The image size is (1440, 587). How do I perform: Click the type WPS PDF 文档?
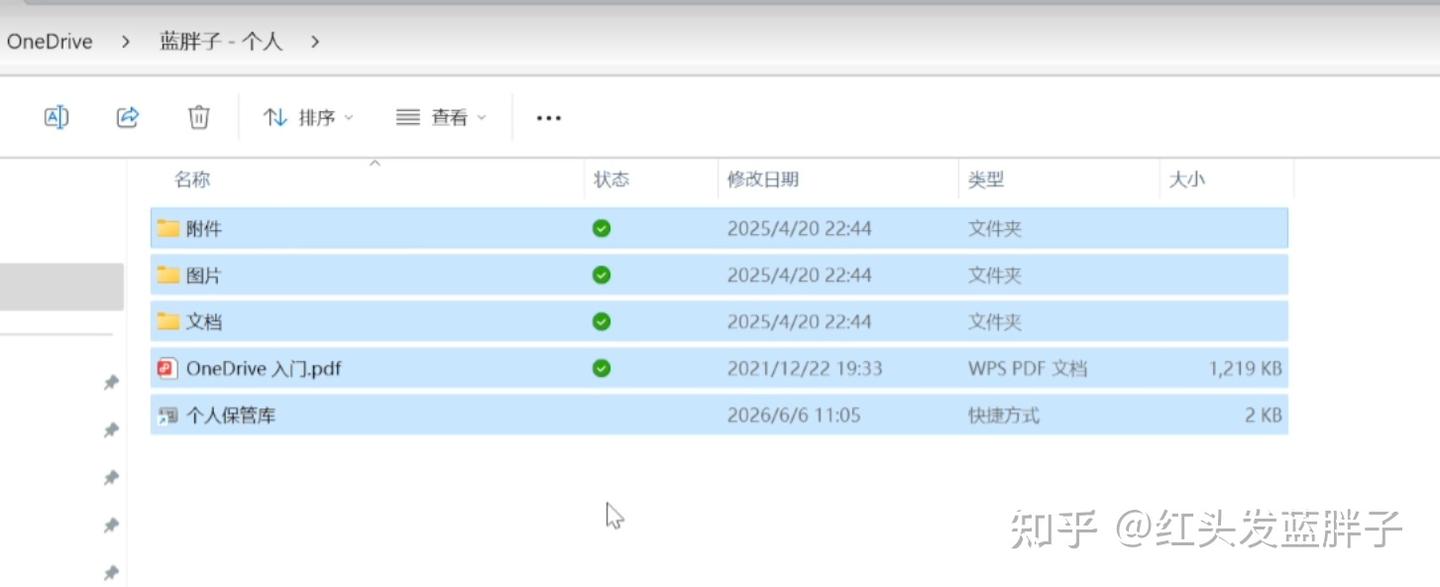1027,369
